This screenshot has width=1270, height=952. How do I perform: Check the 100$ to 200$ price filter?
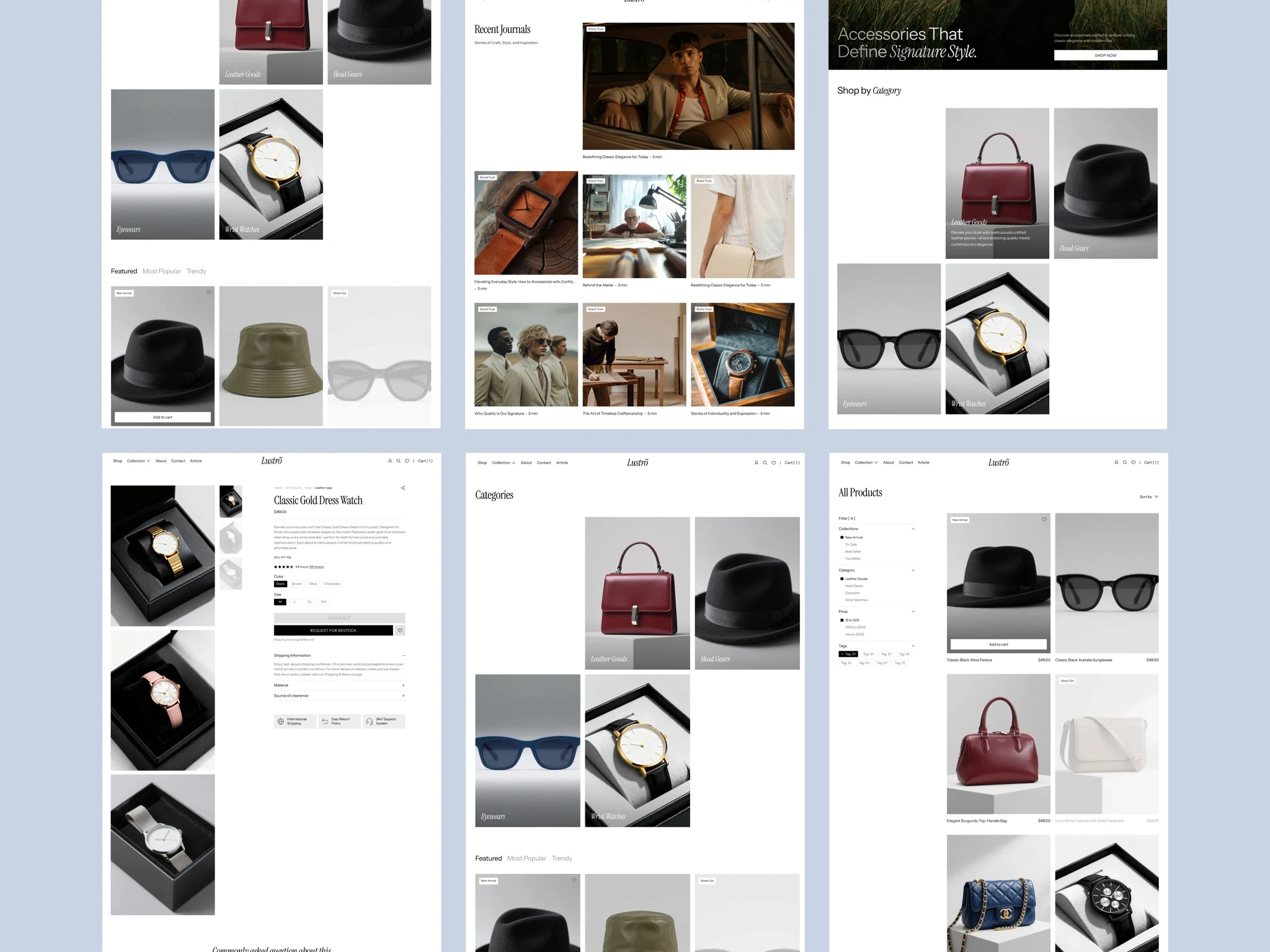[x=842, y=627]
